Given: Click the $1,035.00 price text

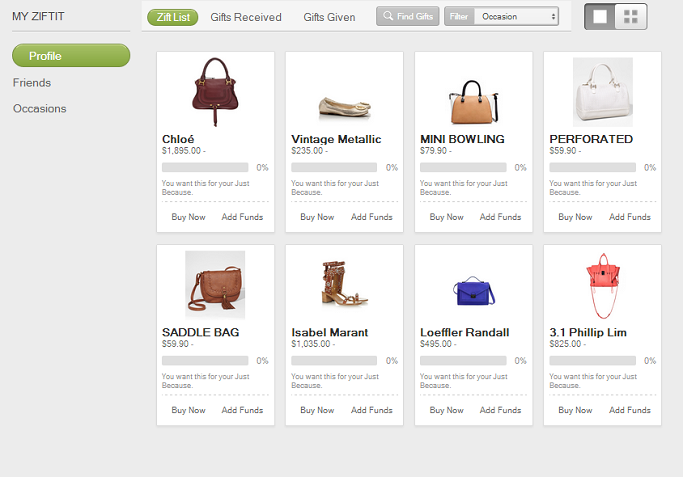Looking at the screenshot, I should (x=311, y=344).
